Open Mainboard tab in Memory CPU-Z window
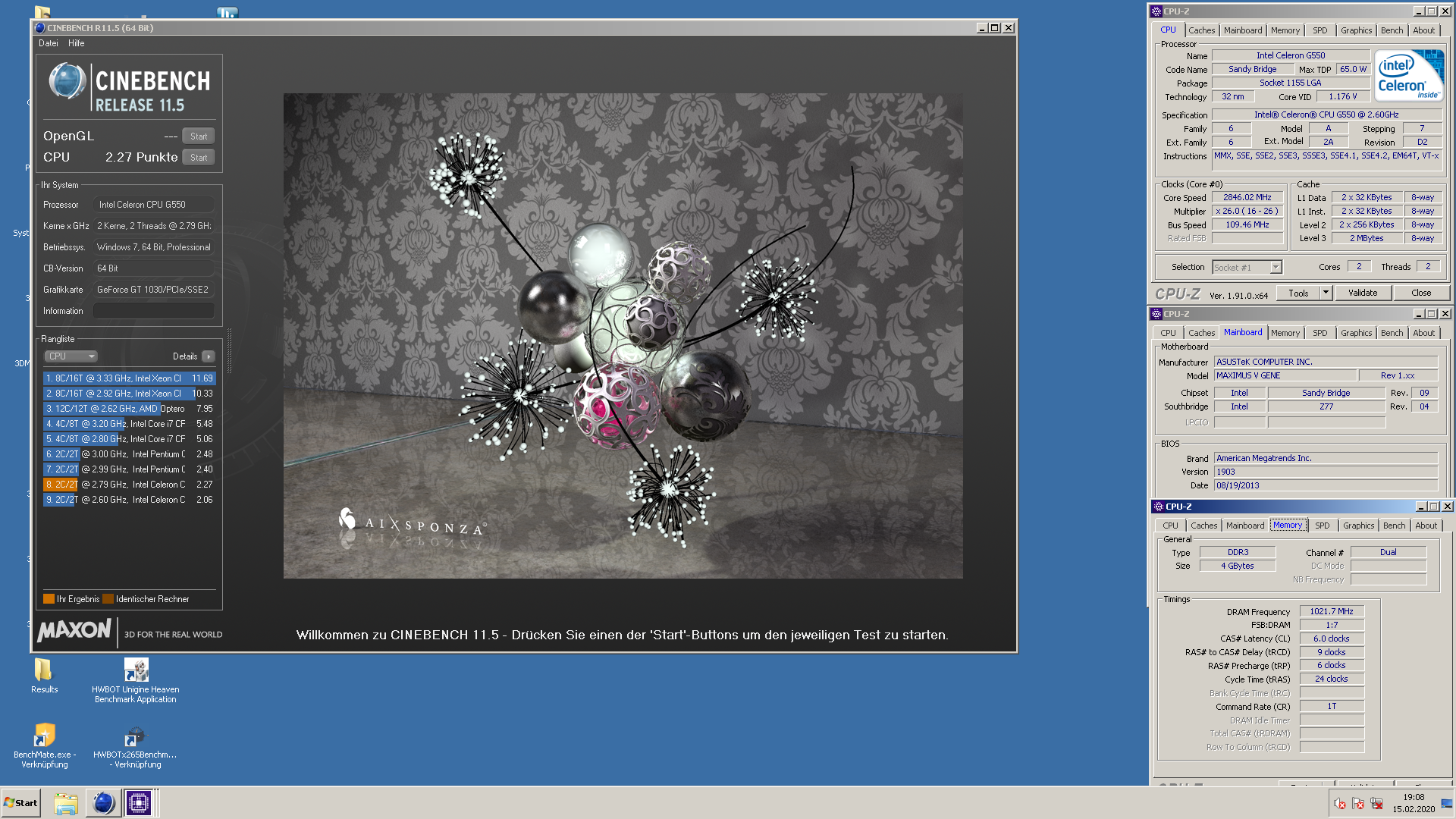Image resolution: width=1456 pixels, height=819 pixels. 1244,526
